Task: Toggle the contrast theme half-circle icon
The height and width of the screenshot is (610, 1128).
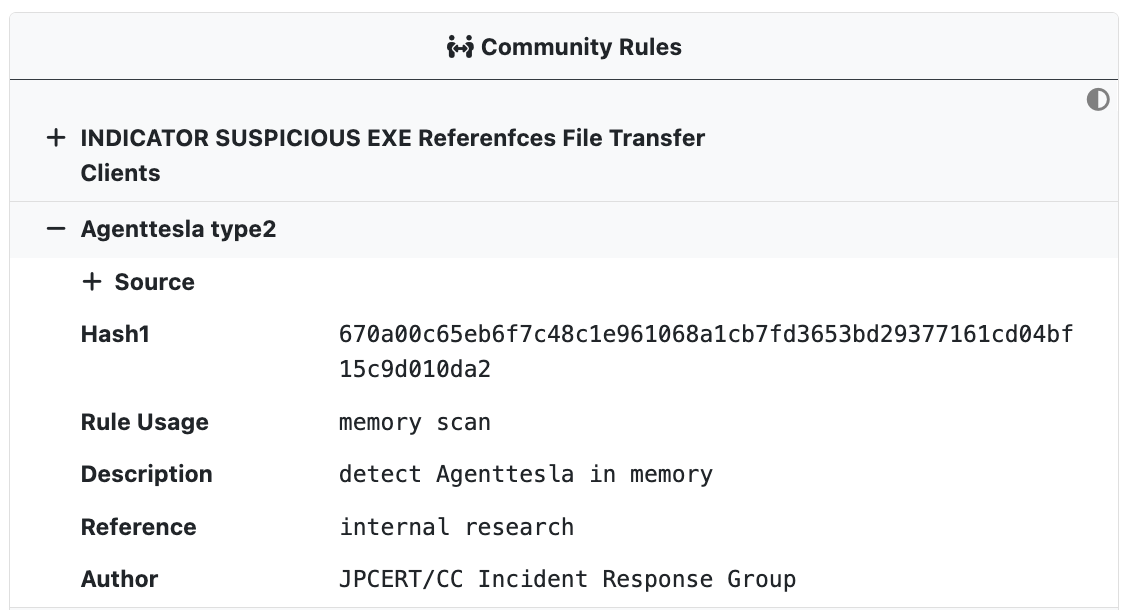Action: pyautogui.click(x=1098, y=99)
